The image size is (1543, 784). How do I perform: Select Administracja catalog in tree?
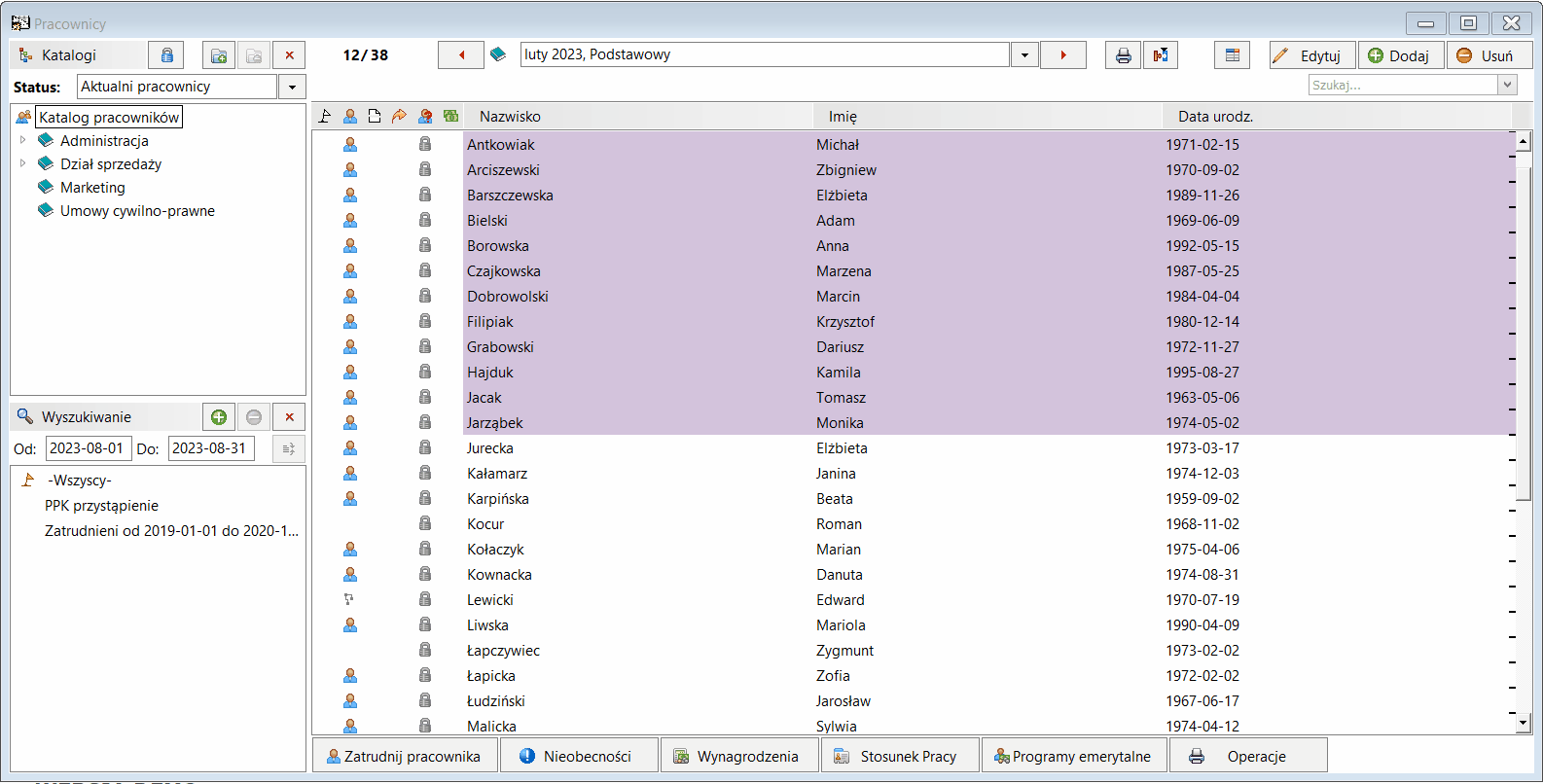pos(104,141)
